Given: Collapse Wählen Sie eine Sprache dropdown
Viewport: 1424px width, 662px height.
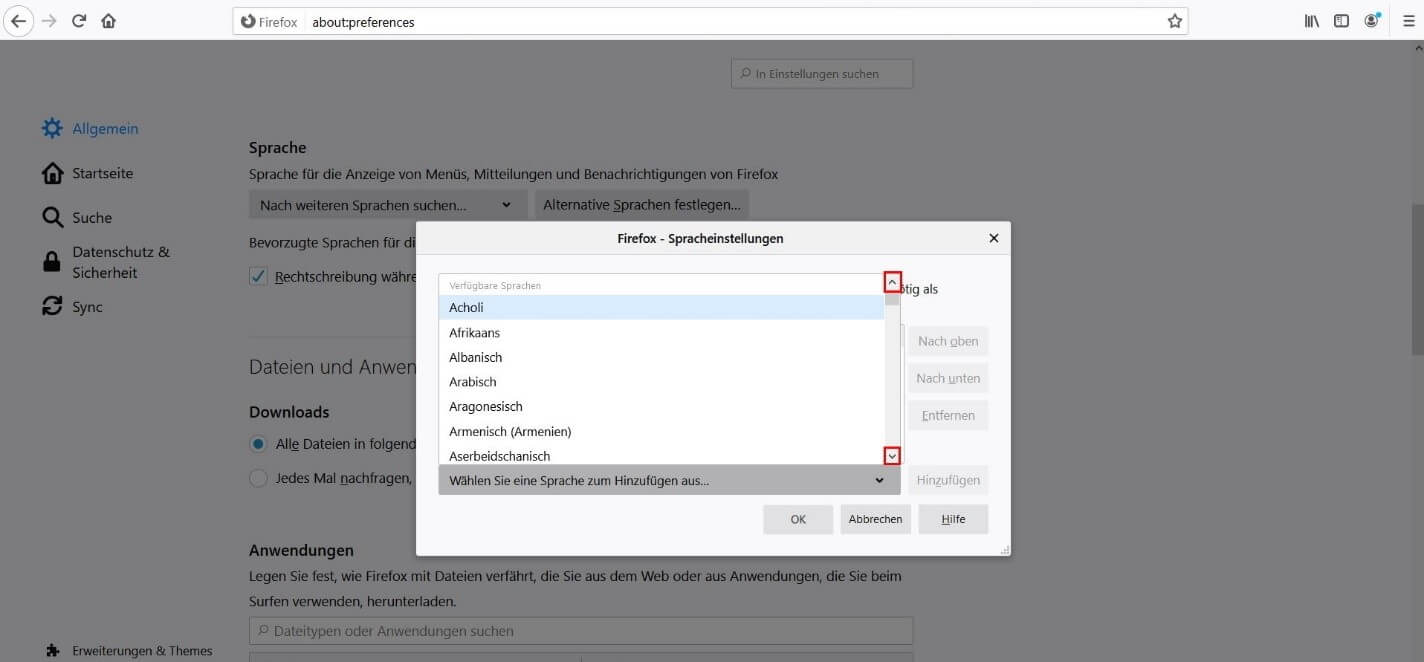Looking at the screenshot, I should [669, 480].
